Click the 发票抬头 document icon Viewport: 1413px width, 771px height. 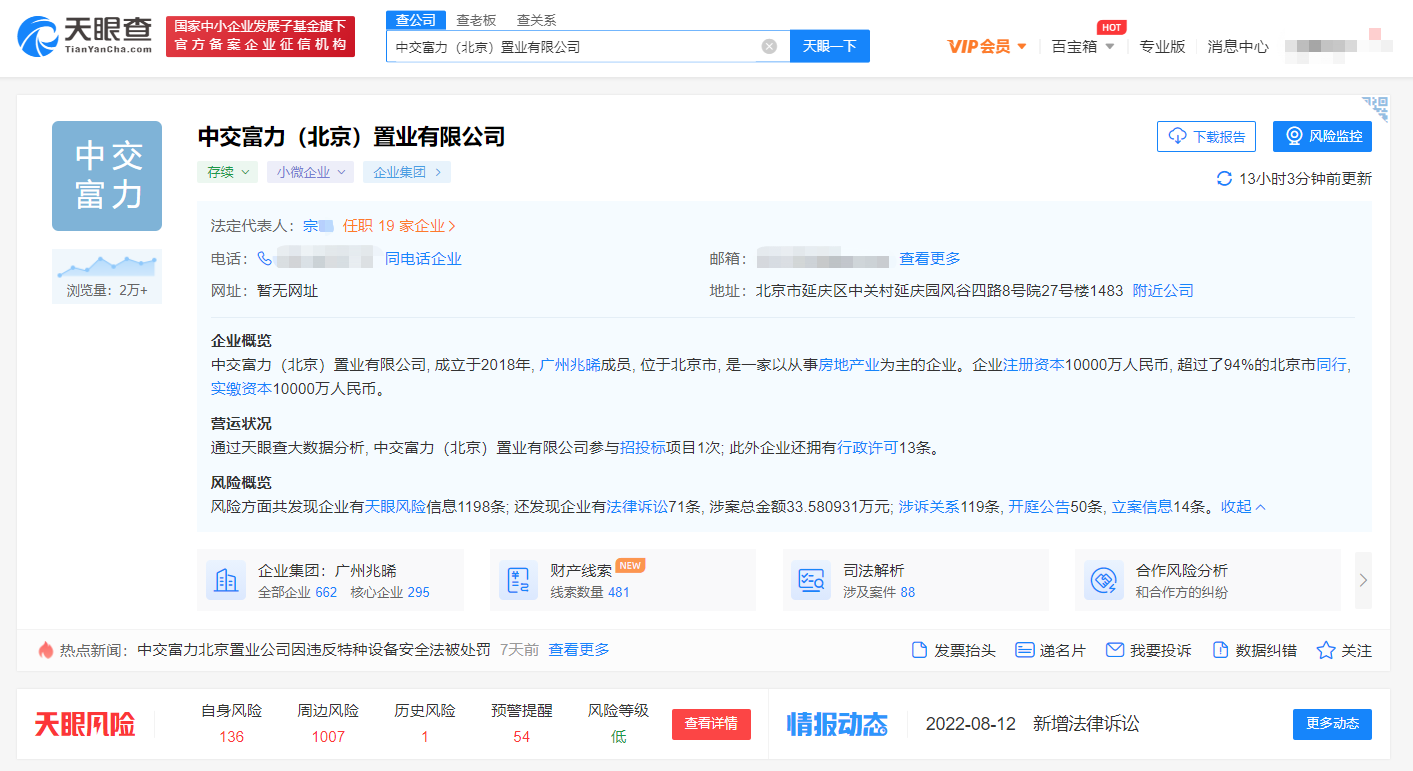(x=919, y=650)
